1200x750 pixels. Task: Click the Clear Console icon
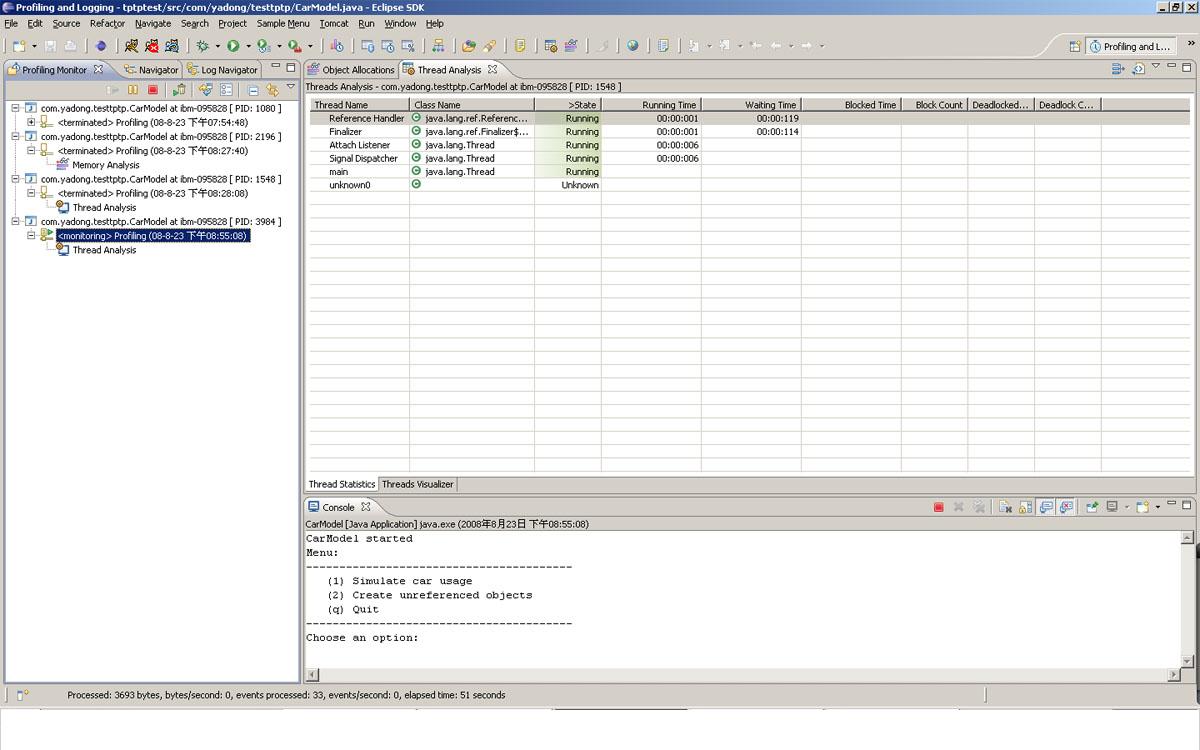pyautogui.click(x=1005, y=507)
